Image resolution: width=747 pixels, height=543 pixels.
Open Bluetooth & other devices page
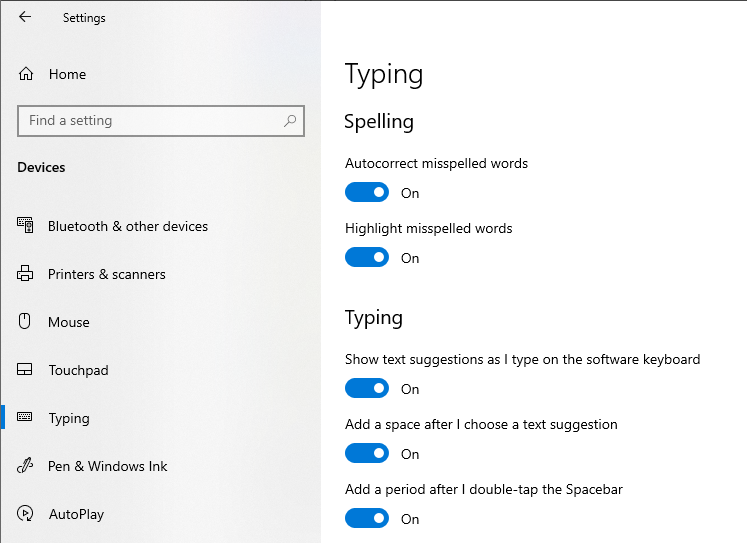click(128, 226)
